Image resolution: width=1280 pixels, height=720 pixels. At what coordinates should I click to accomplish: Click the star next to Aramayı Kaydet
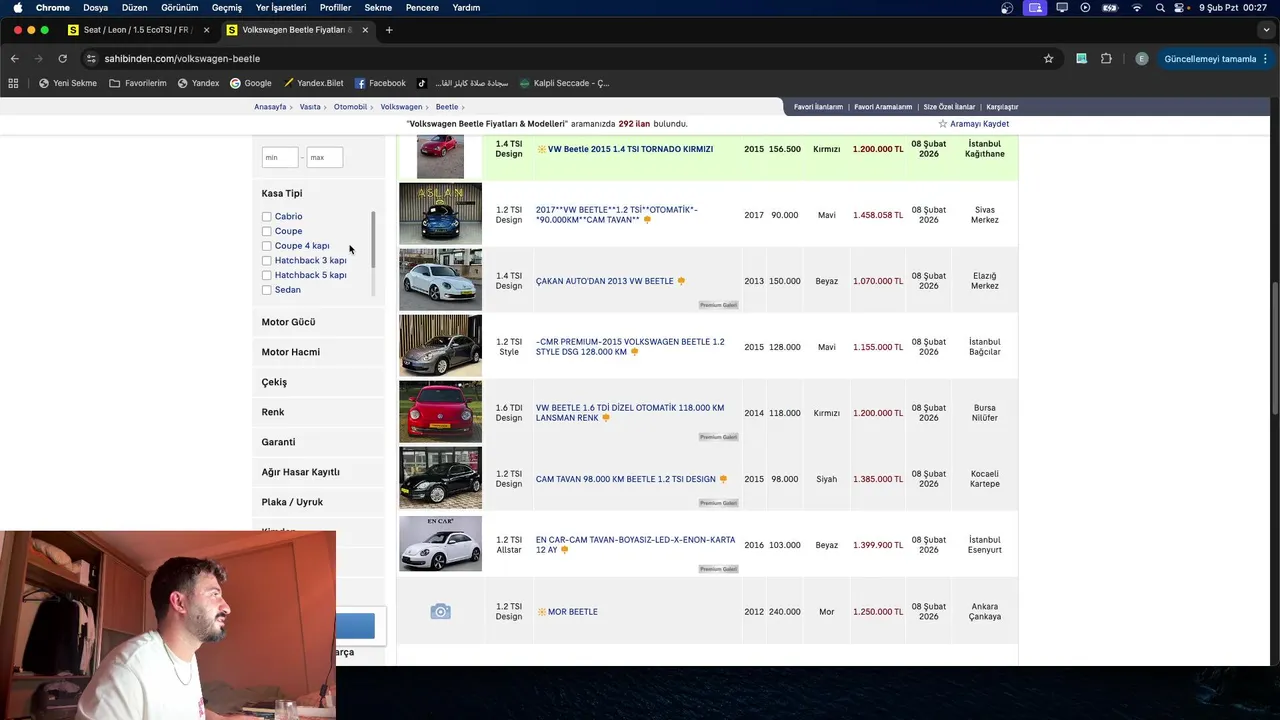[x=942, y=124]
